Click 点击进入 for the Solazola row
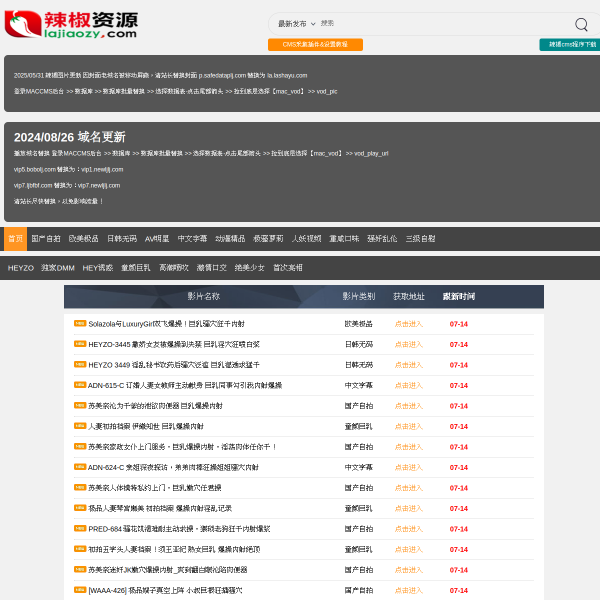Screen dimensions: 600x600 pyautogui.click(x=409, y=324)
